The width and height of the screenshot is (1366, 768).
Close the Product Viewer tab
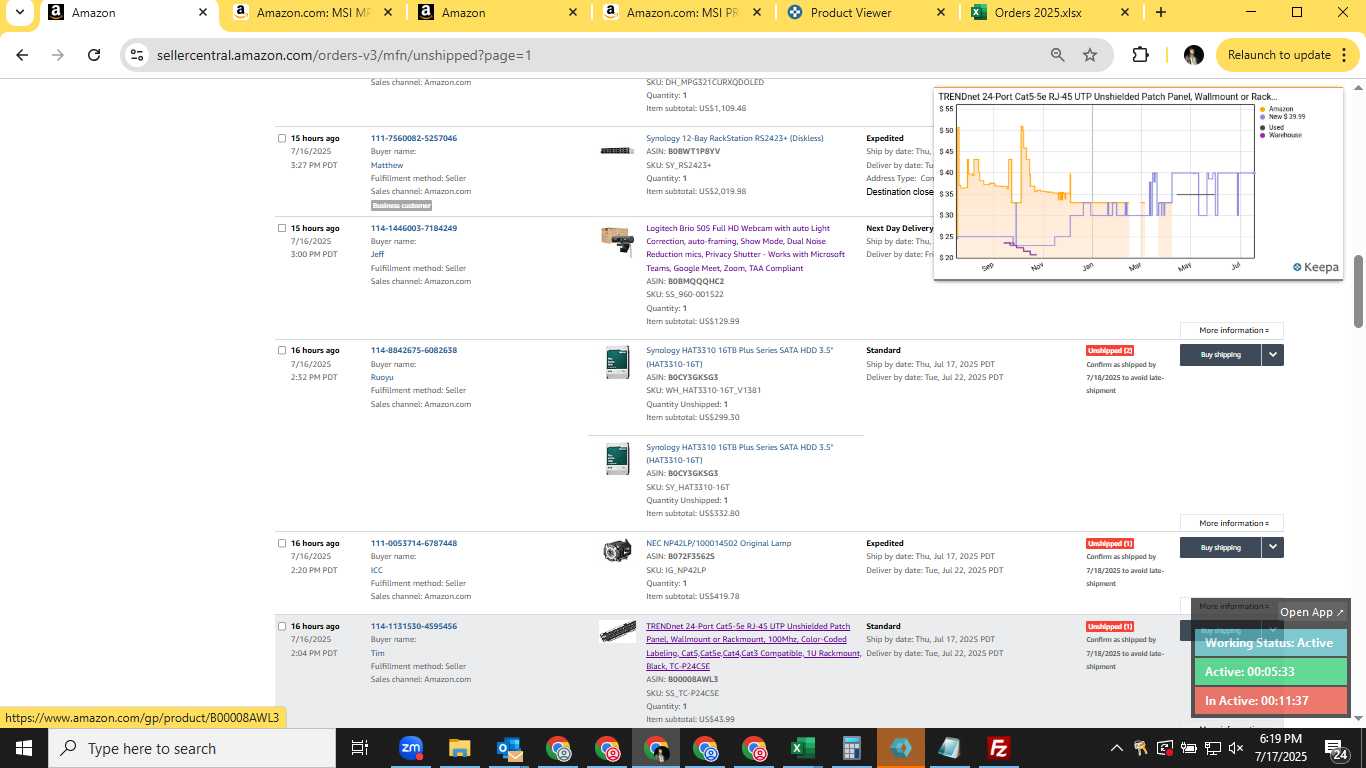941,12
